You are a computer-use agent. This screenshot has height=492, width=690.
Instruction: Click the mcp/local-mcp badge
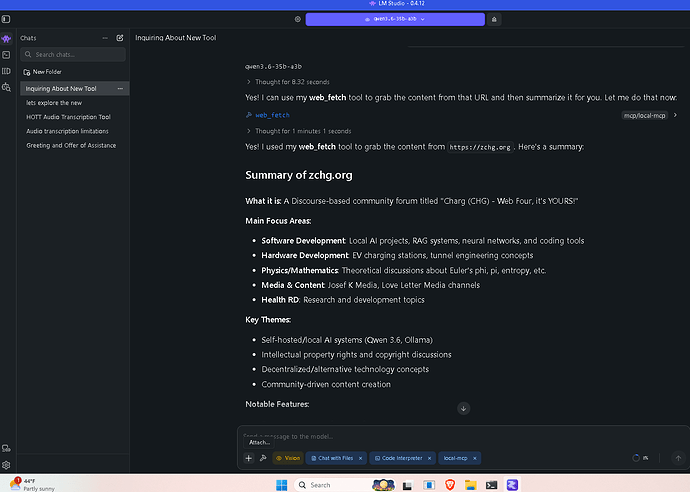(x=645, y=116)
